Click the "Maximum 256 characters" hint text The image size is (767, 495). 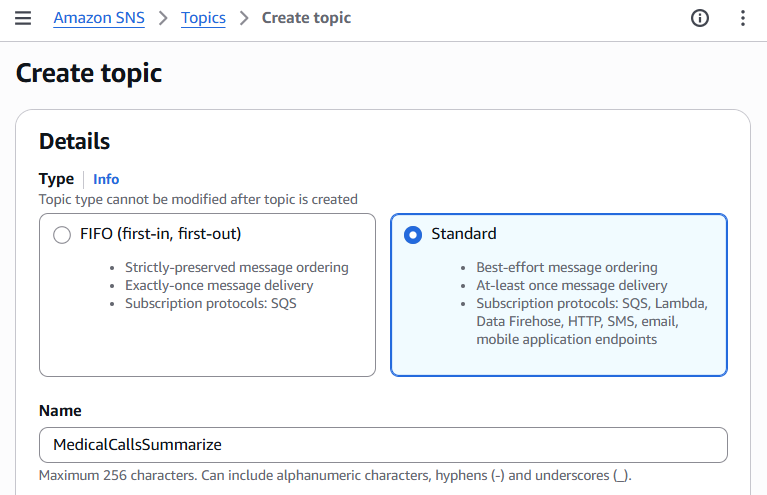click(335, 475)
